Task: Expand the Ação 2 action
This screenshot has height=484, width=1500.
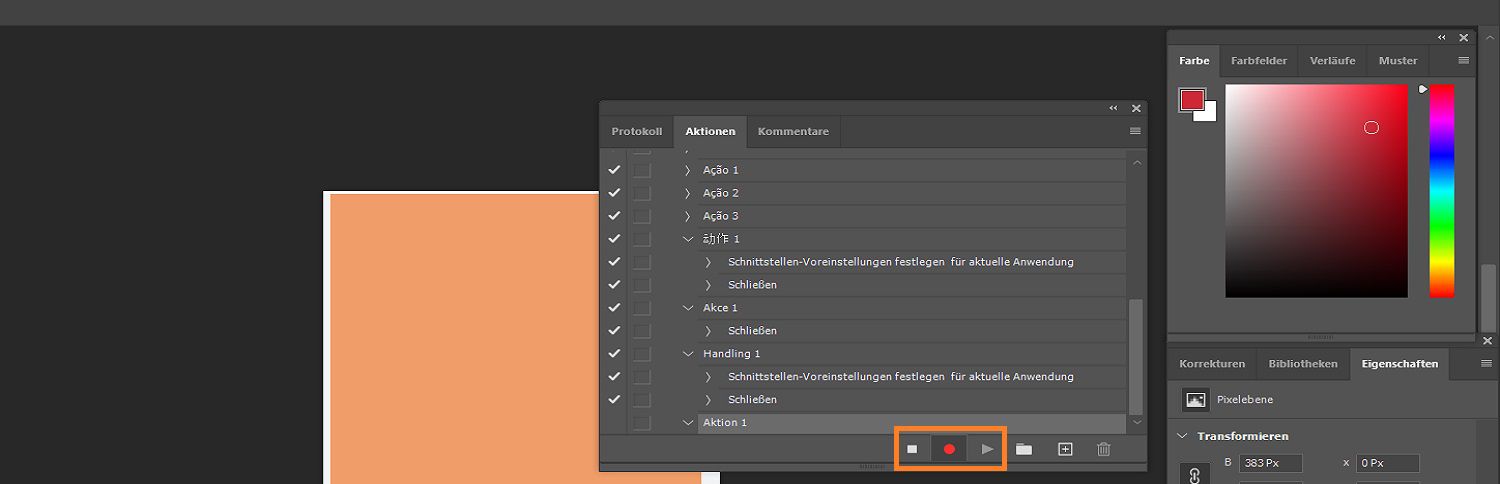Action: coord(687,193)
